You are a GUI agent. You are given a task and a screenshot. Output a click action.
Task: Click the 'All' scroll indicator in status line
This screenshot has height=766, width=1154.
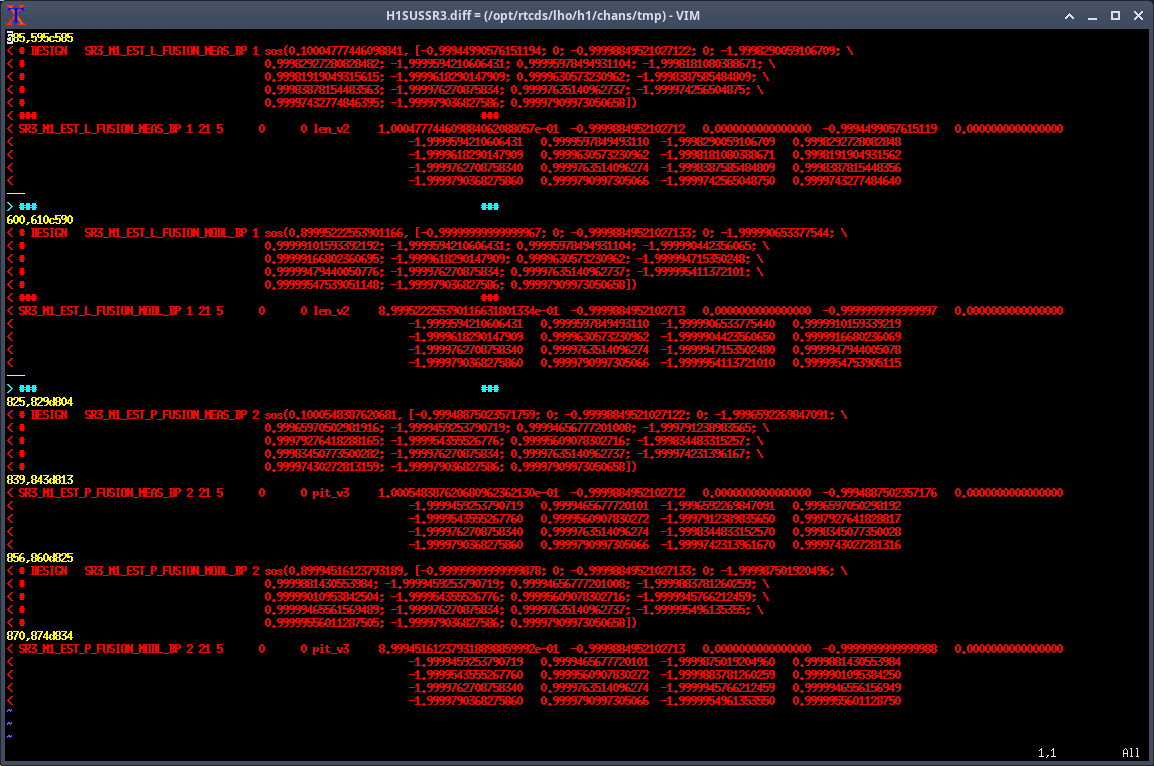tap(1131, 753)
